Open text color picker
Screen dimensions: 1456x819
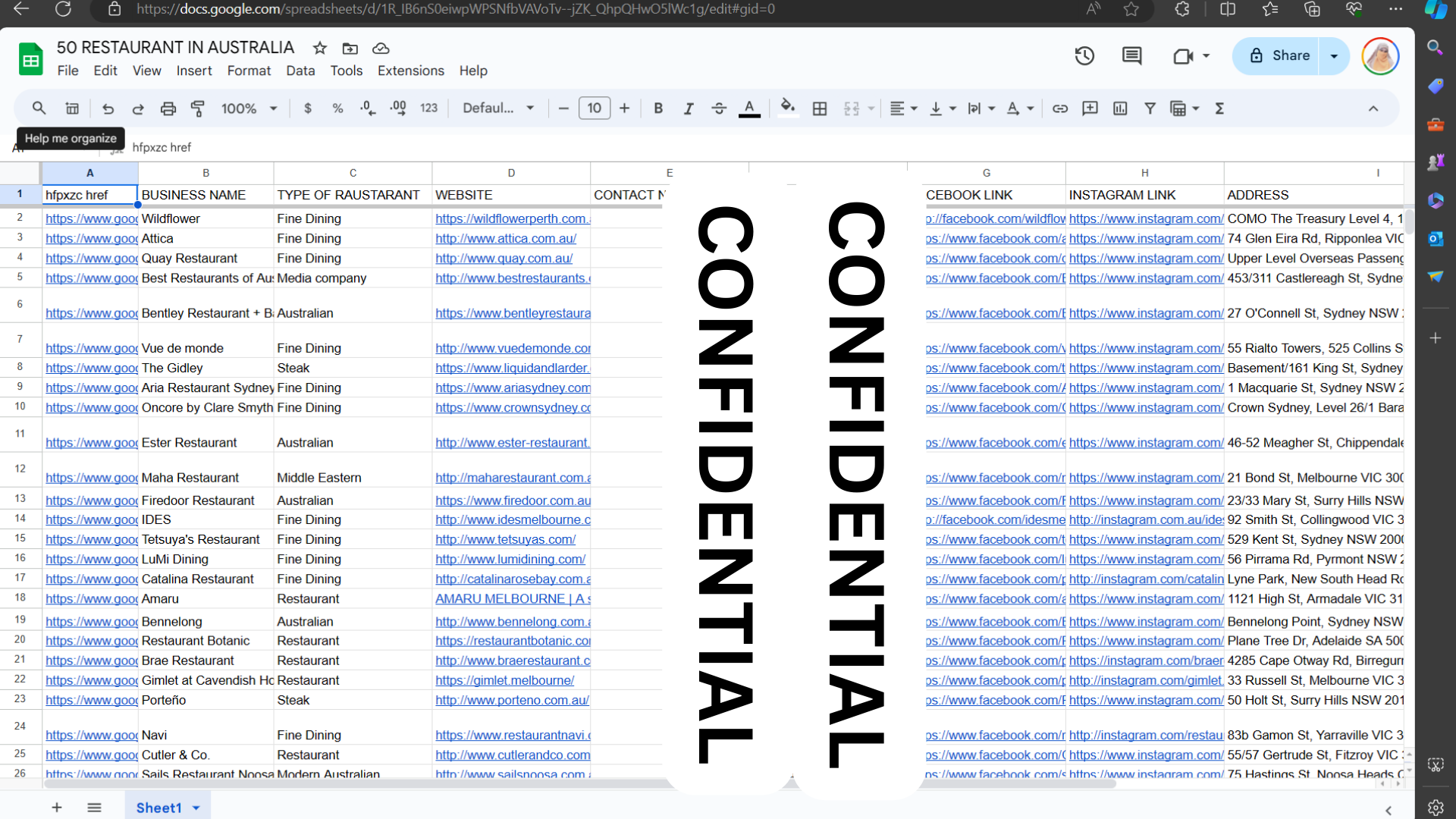[x=749, y=108]
